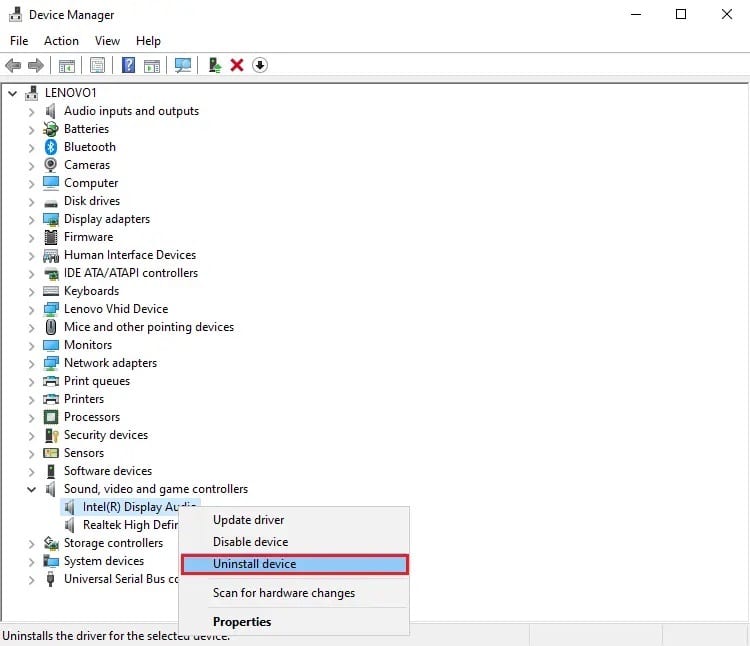The width and height of the screenshot is (750, 646).
Task: Click the Show/Hide console tree toolbar icon
Action: (x=66, y=65)
